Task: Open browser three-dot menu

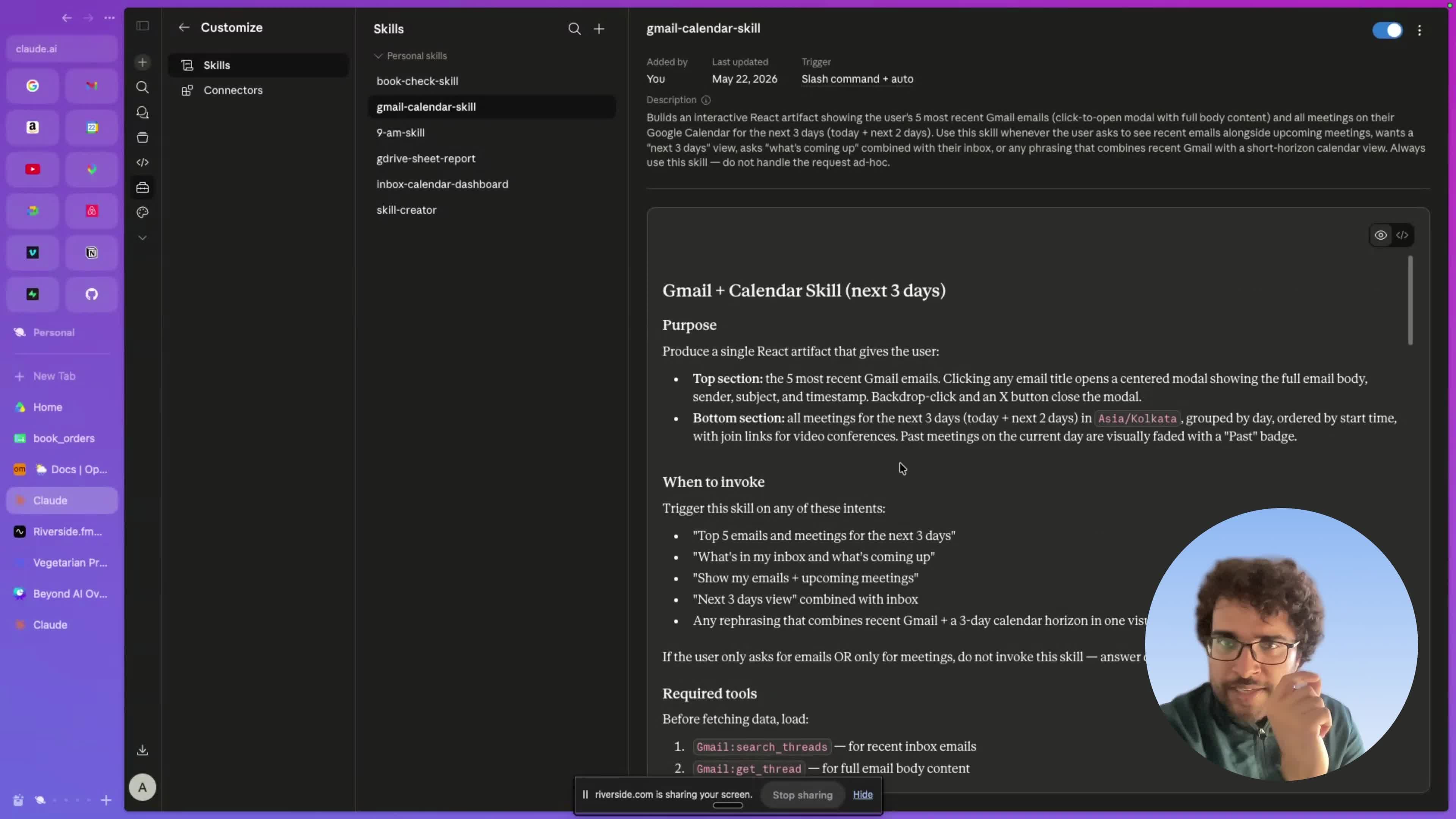Action: (x=110, y=18)
